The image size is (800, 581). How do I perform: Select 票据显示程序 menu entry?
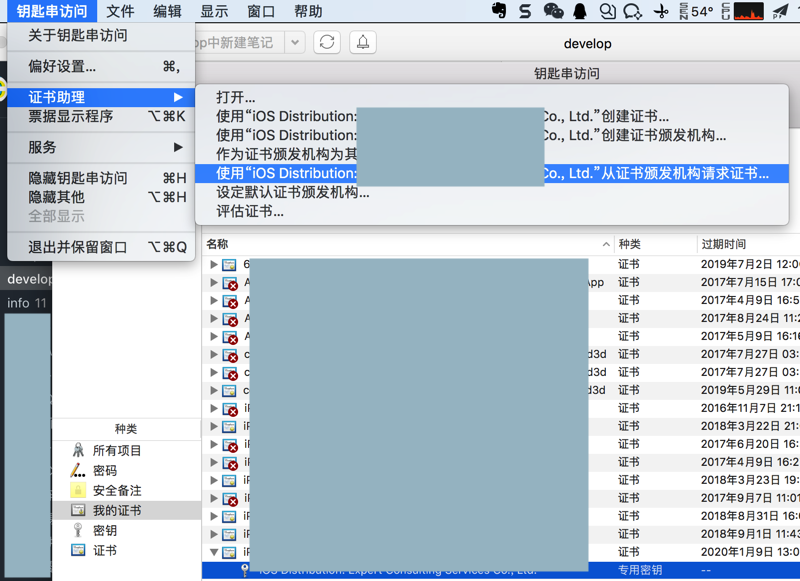click(101, 116)
